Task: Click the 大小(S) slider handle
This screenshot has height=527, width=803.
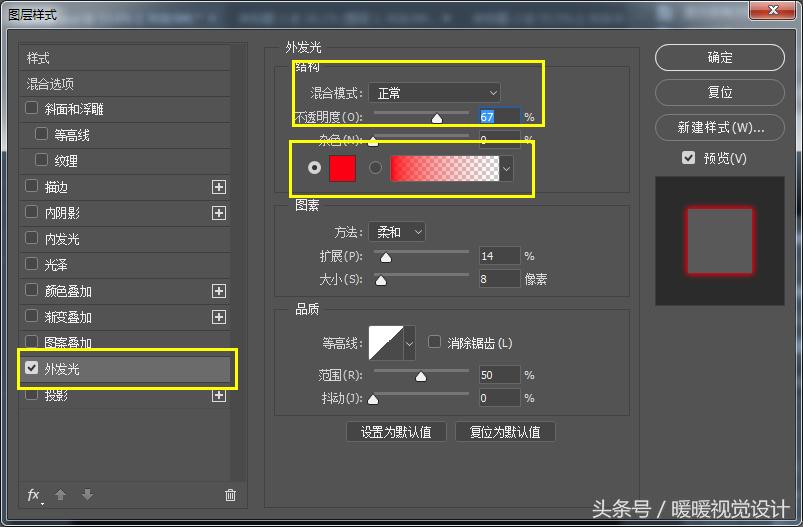Action: click(381, 281)
